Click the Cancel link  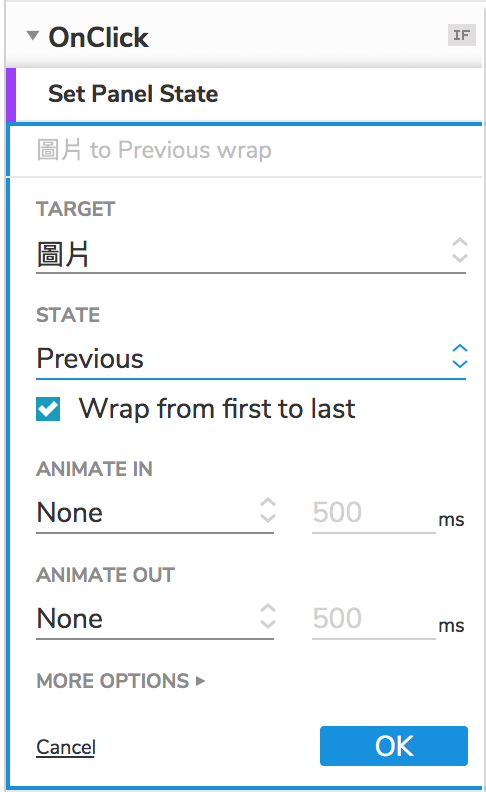(66, 747)
